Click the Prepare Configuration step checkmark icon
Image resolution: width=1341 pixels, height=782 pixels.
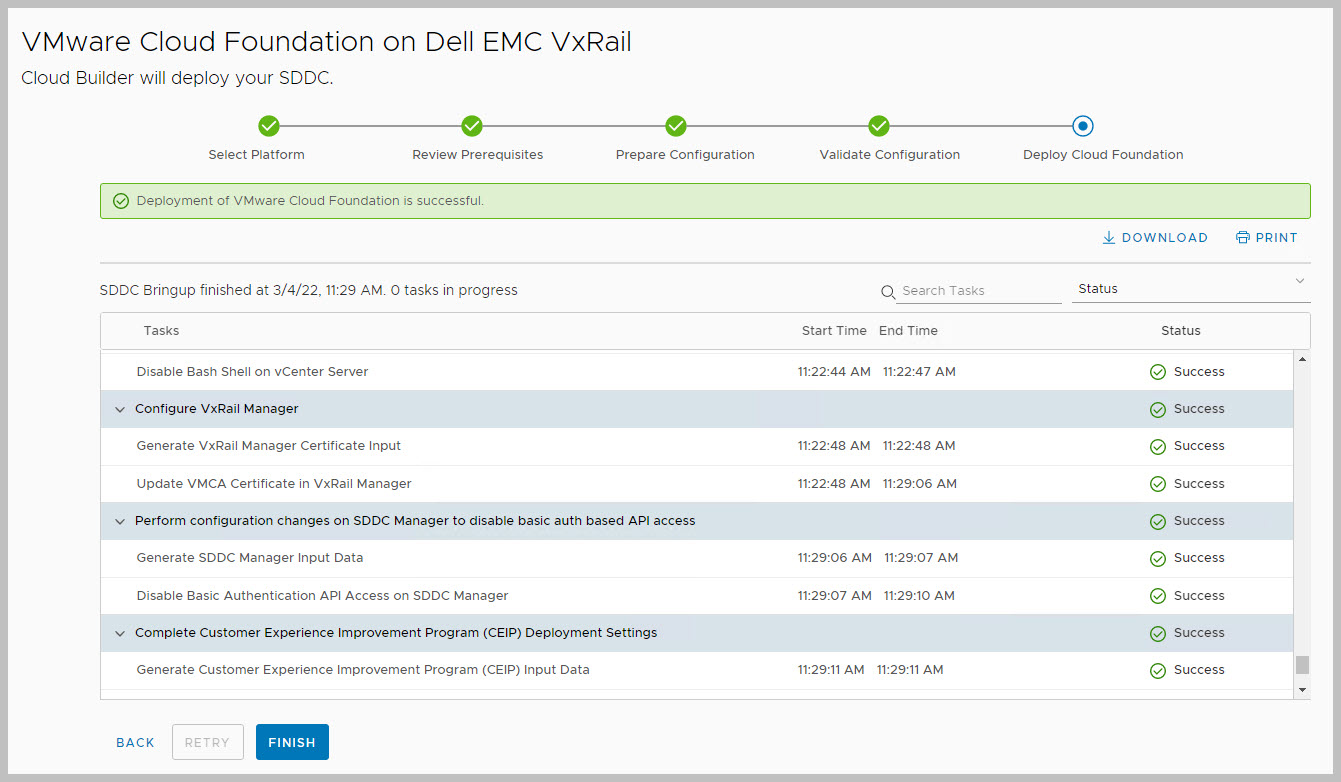pyautogui.click(x=676, y=126)
